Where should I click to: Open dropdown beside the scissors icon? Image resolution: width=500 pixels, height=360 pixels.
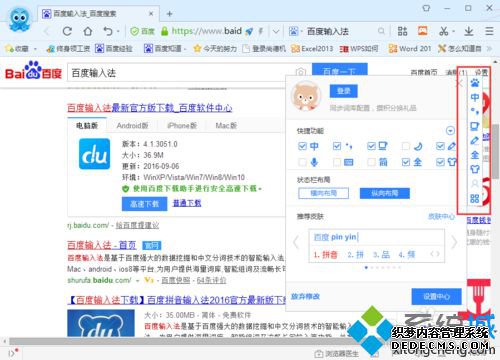click(x=454, y=32)
